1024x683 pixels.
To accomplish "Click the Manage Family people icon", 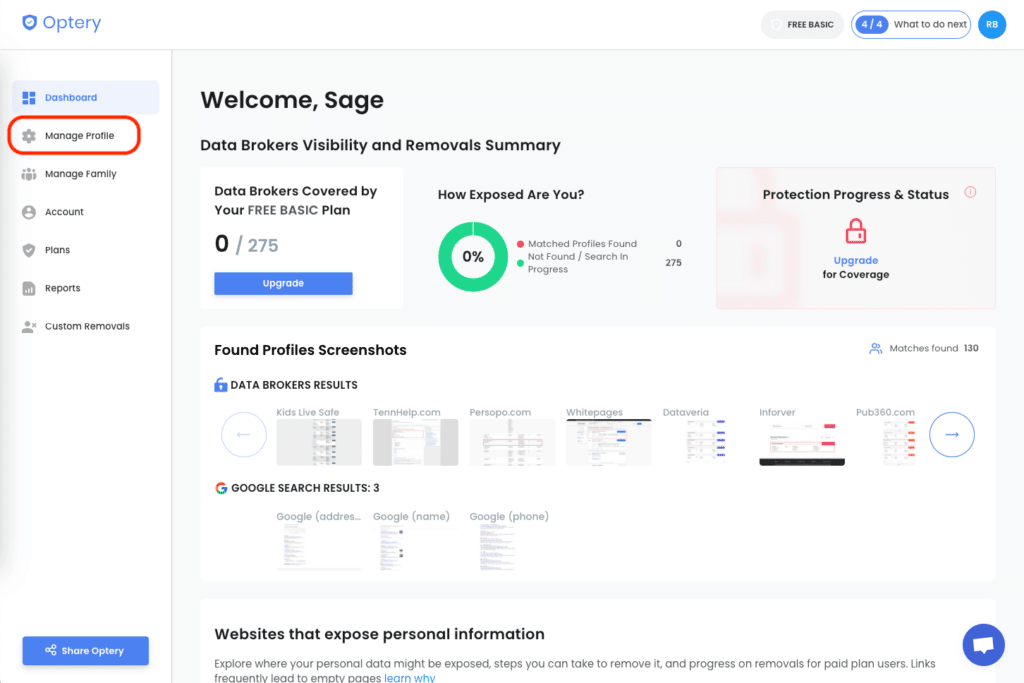I will click(29, 174).
